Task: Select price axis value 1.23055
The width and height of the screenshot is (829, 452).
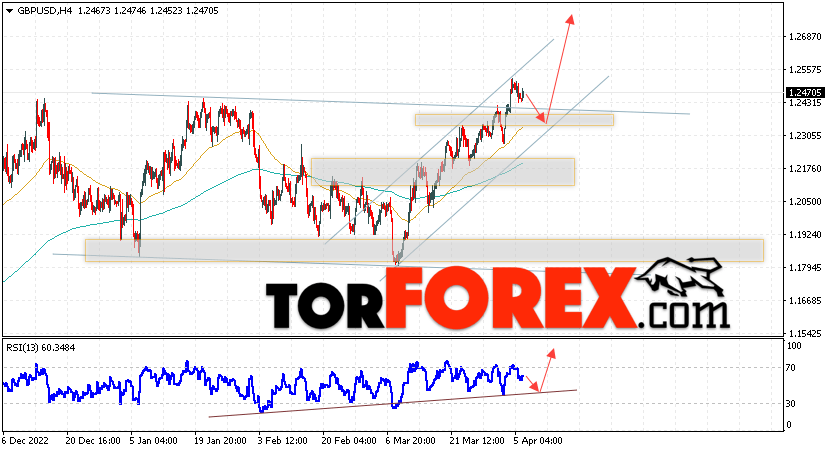Action: click(x=804, y=136)
